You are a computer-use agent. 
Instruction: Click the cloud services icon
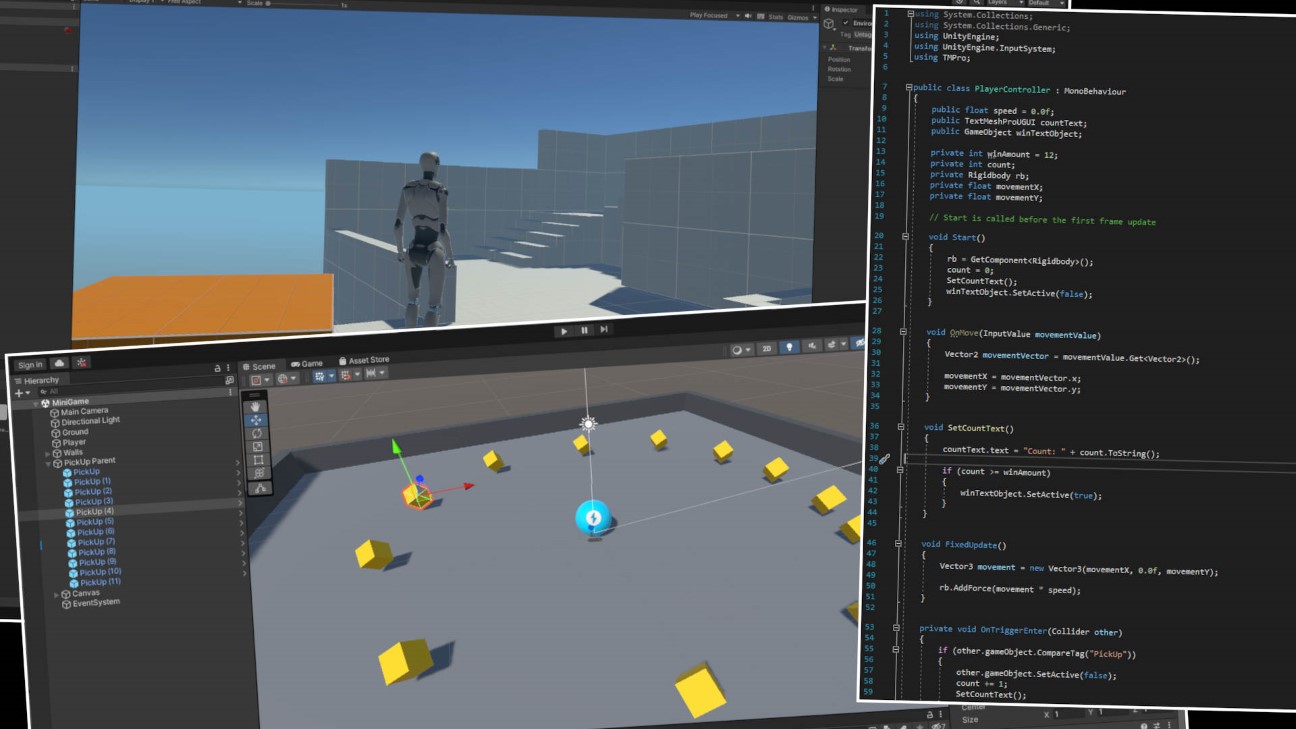tap(60, 363)
